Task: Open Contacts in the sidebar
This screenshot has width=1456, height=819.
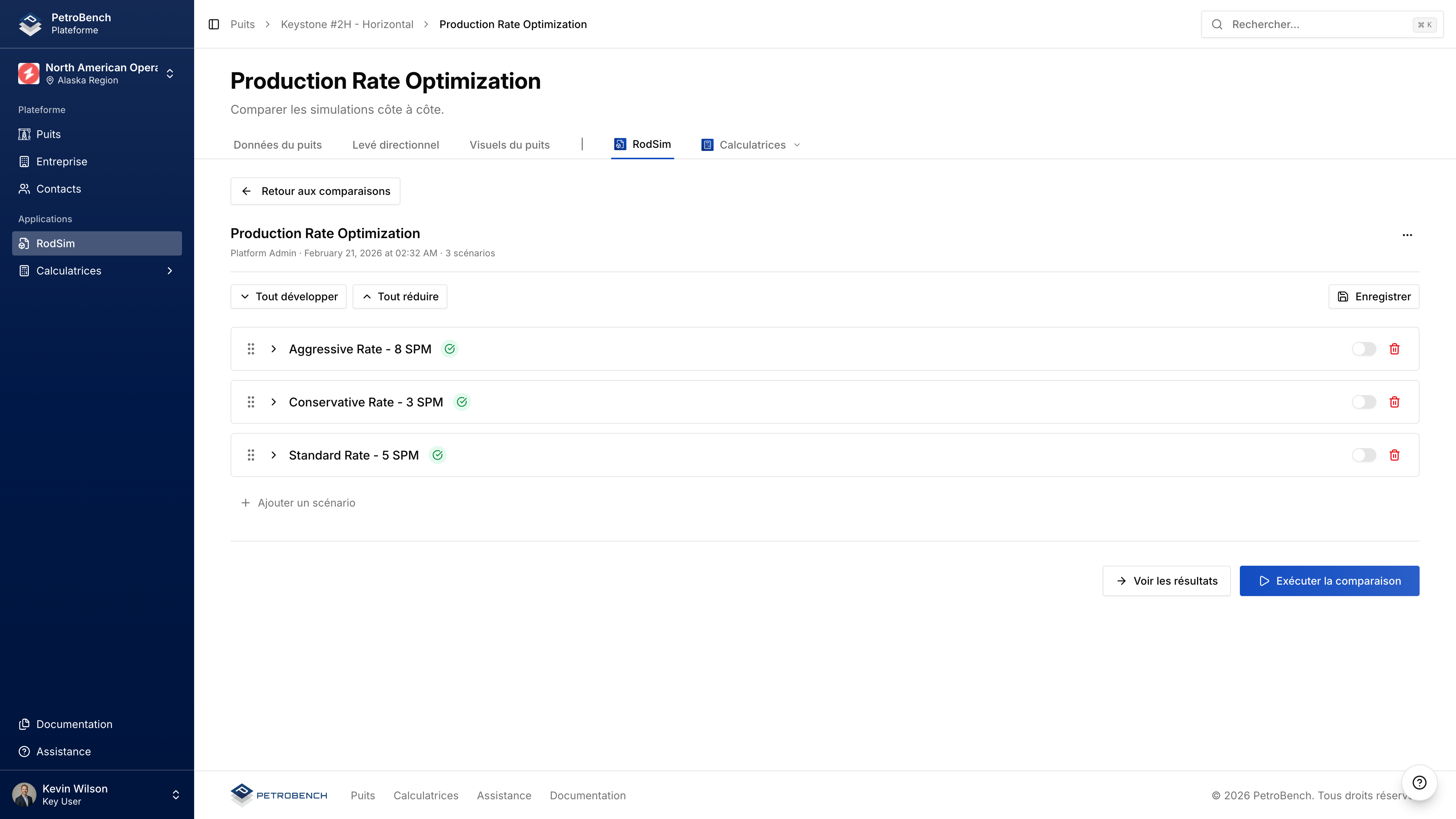Action: (58, 189)
